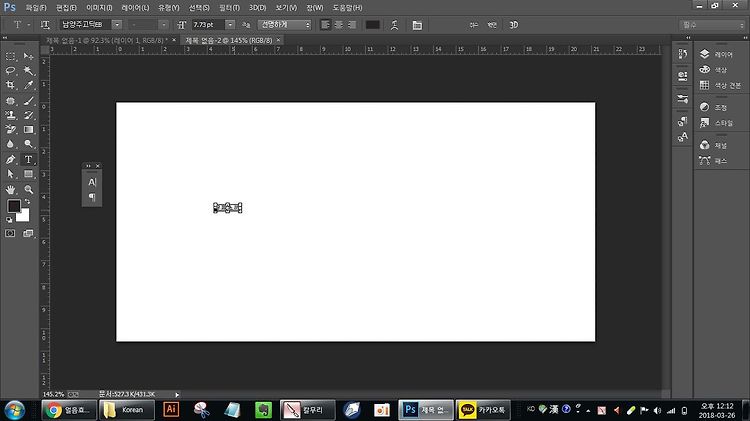This screenshot has width=750, height=421.
Task: Select the Eyedropper tool
Action: 29,85
